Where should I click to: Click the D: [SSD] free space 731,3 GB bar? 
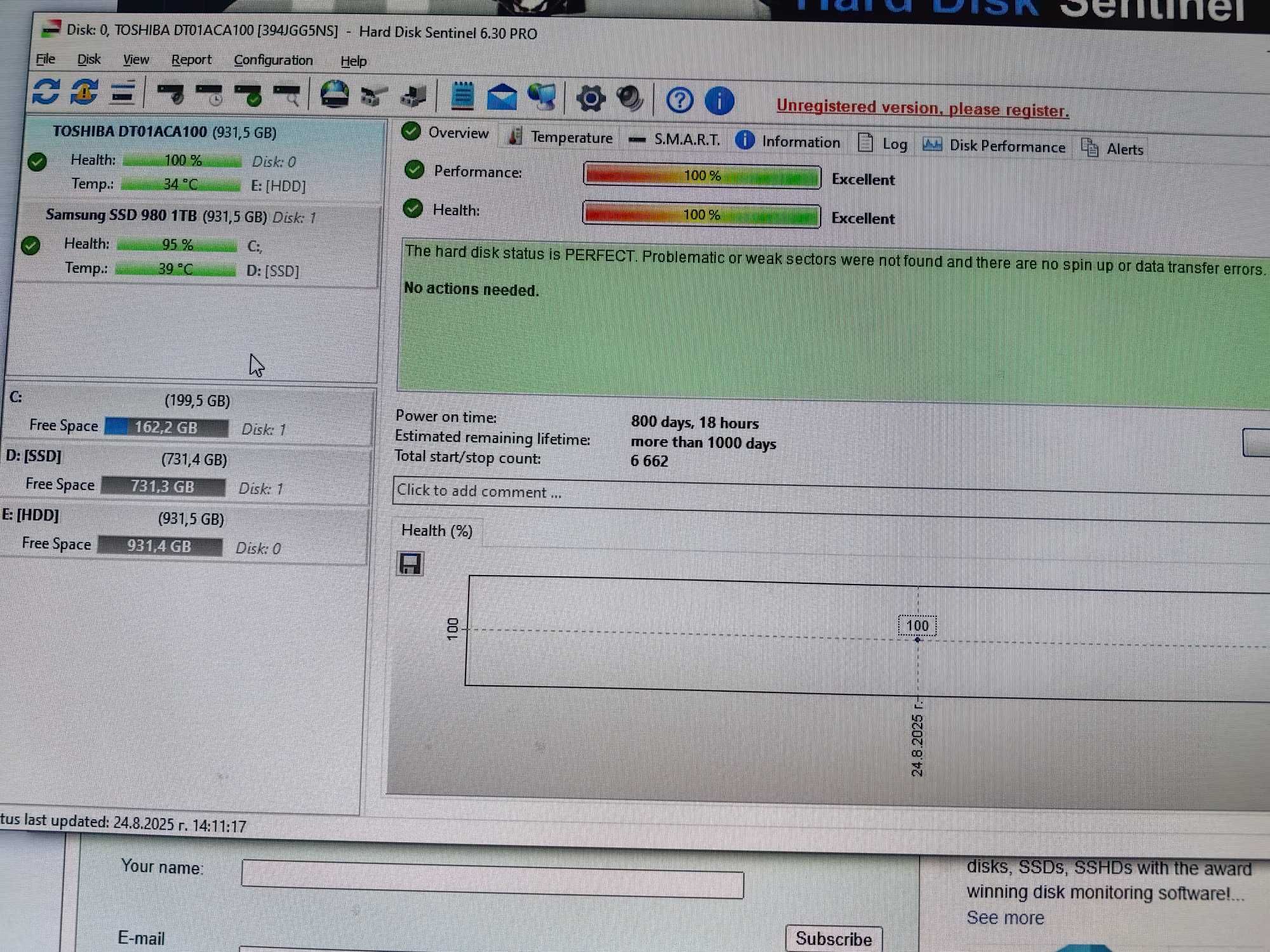(163, 487)
